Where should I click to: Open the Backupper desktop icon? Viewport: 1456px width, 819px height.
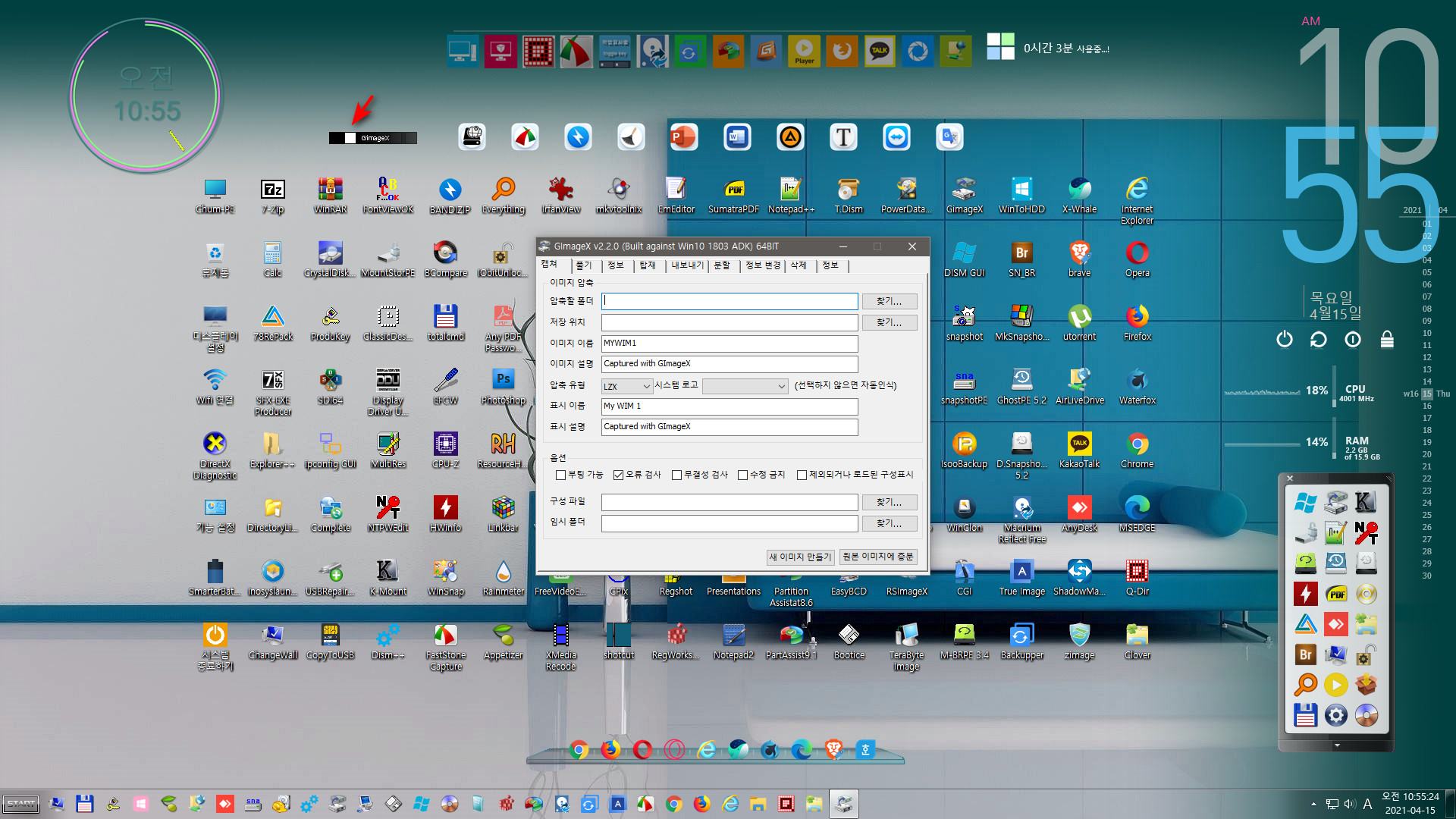(x=1021, y=642)
